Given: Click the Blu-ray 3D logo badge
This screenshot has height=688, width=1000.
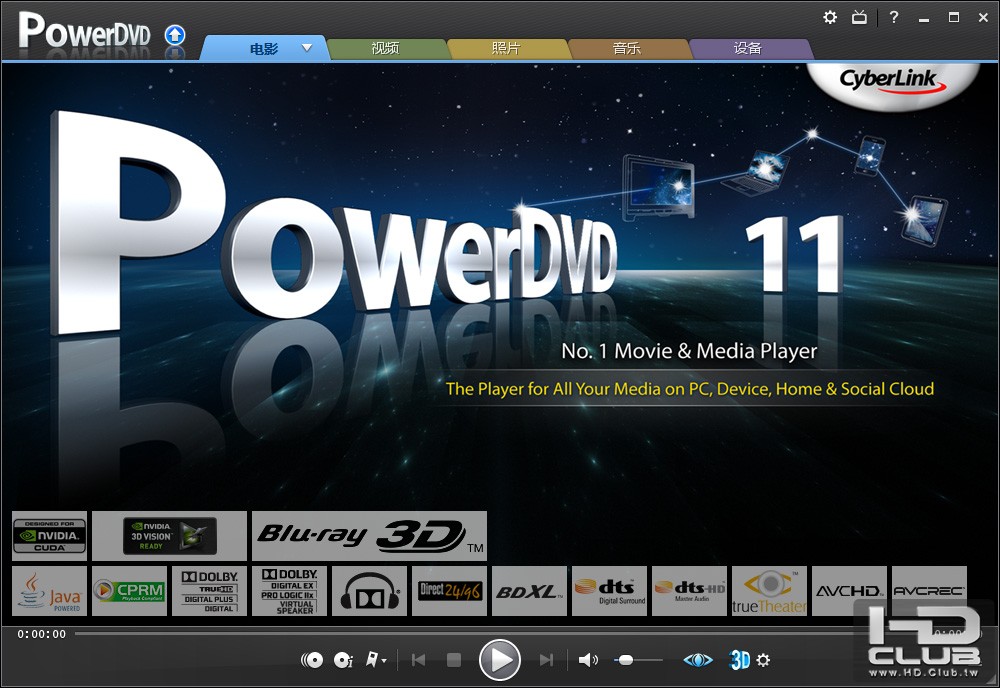Looking at the screenshot, I should click(369, 536).
